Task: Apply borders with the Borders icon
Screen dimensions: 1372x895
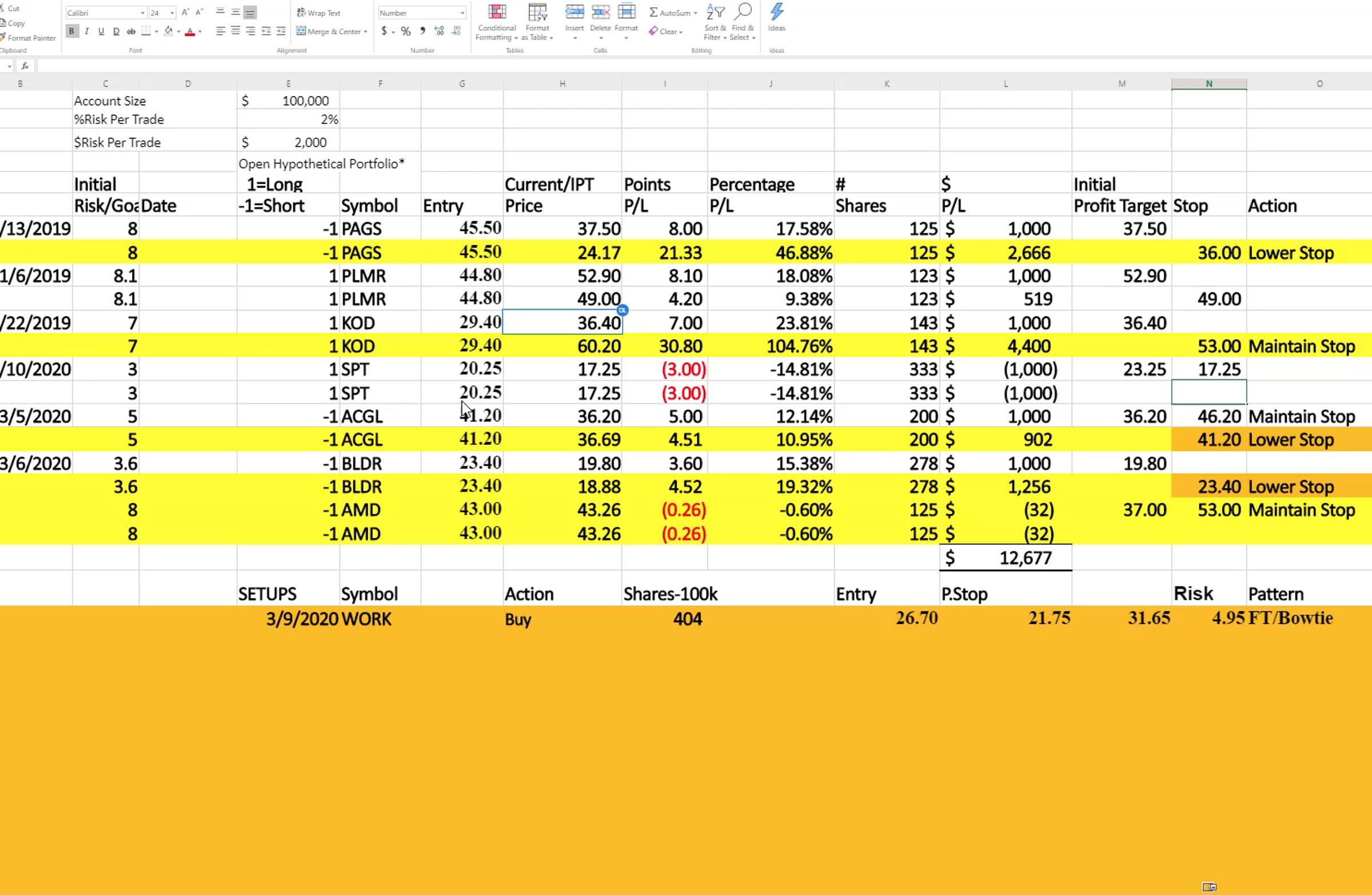Action: [x=146, y=31]
